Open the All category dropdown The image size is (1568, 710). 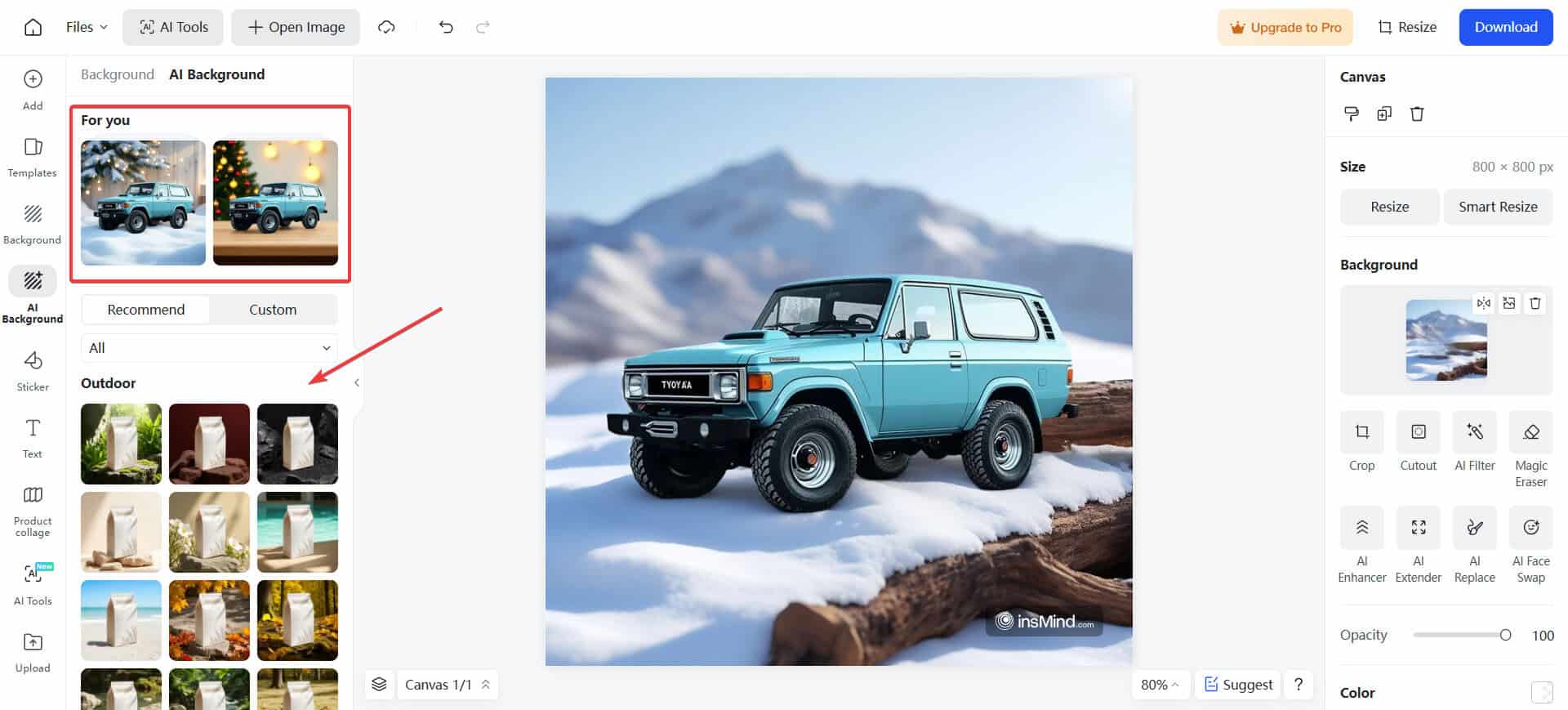(209, 348)
